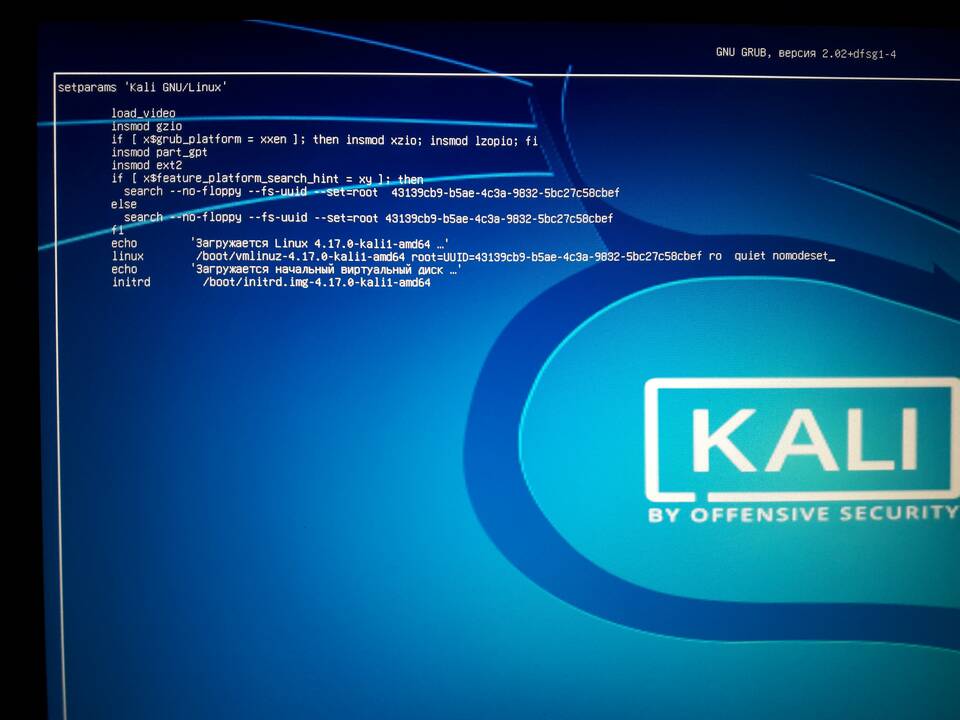
Task: Click the "else" line
Action: tap(124, 204)
